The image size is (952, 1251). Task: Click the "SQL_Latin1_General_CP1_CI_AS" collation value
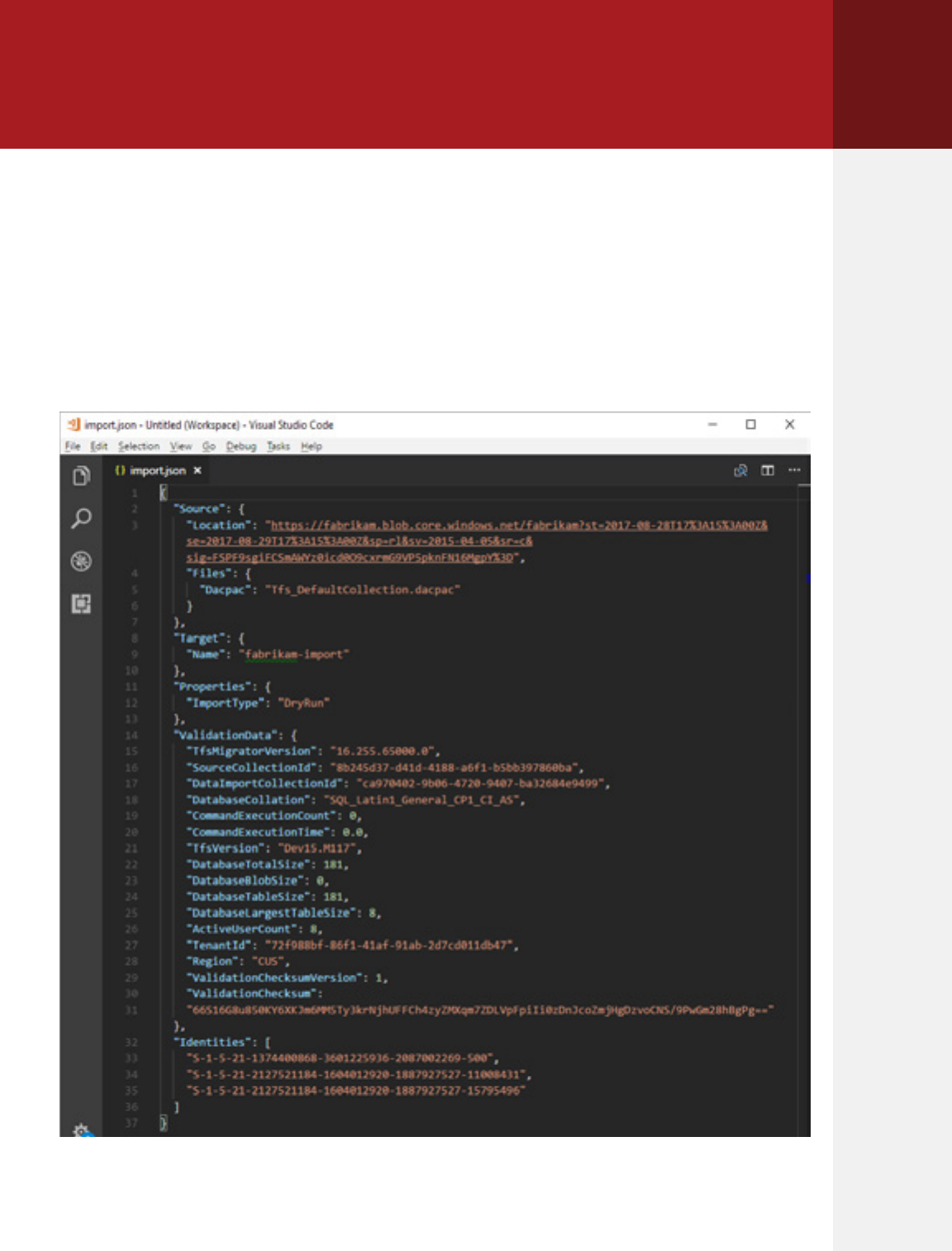pos(422,800)
